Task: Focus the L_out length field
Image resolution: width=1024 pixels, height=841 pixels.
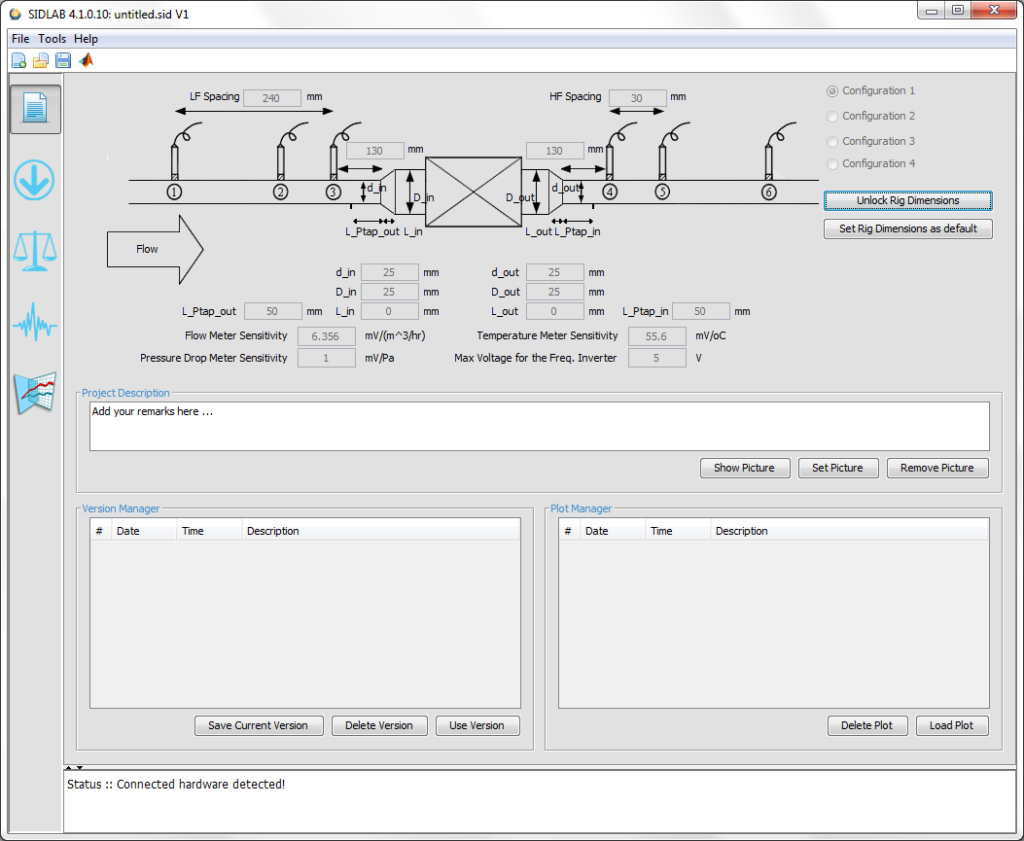Action: click(554, 311)
